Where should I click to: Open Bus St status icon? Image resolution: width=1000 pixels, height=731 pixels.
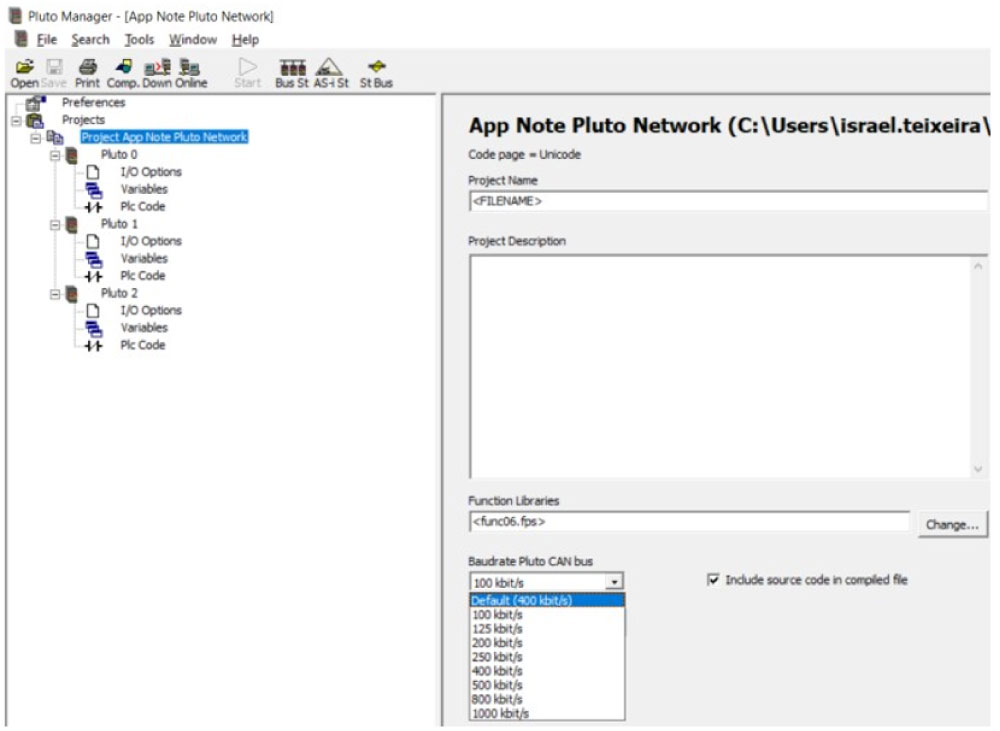pos(291,68)
